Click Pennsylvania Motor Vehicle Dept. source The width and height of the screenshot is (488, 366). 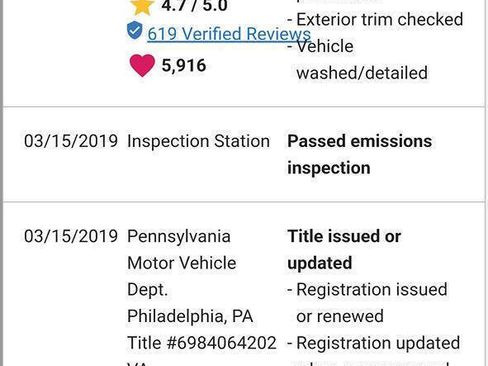[x=182, y=263]
